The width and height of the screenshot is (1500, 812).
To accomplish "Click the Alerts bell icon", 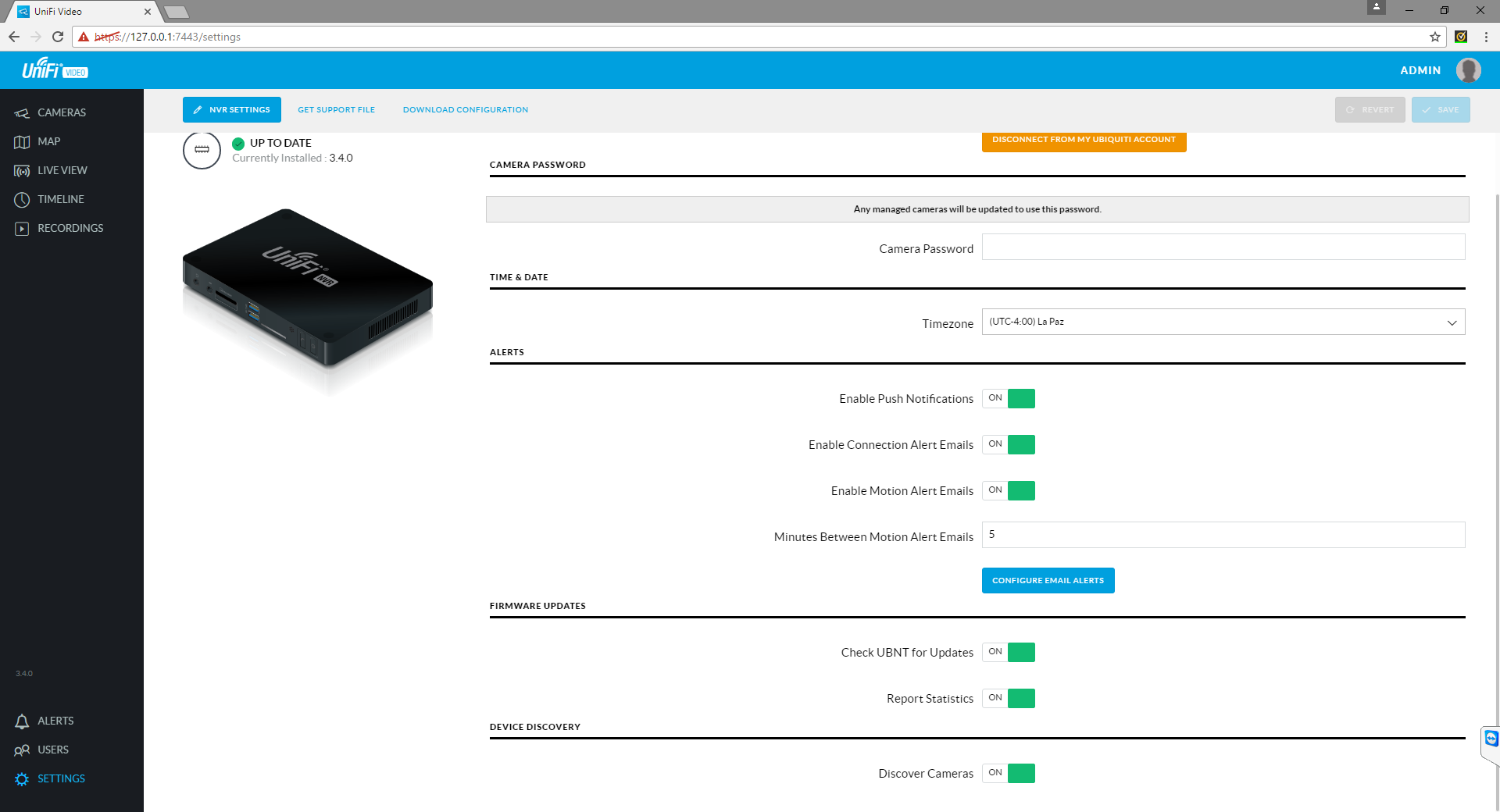I will point(22,721).
